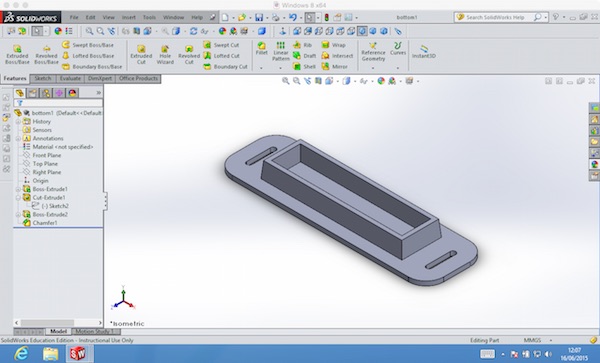
Task: Click the Undo arrow icon
Action: [x=293, y=17]
